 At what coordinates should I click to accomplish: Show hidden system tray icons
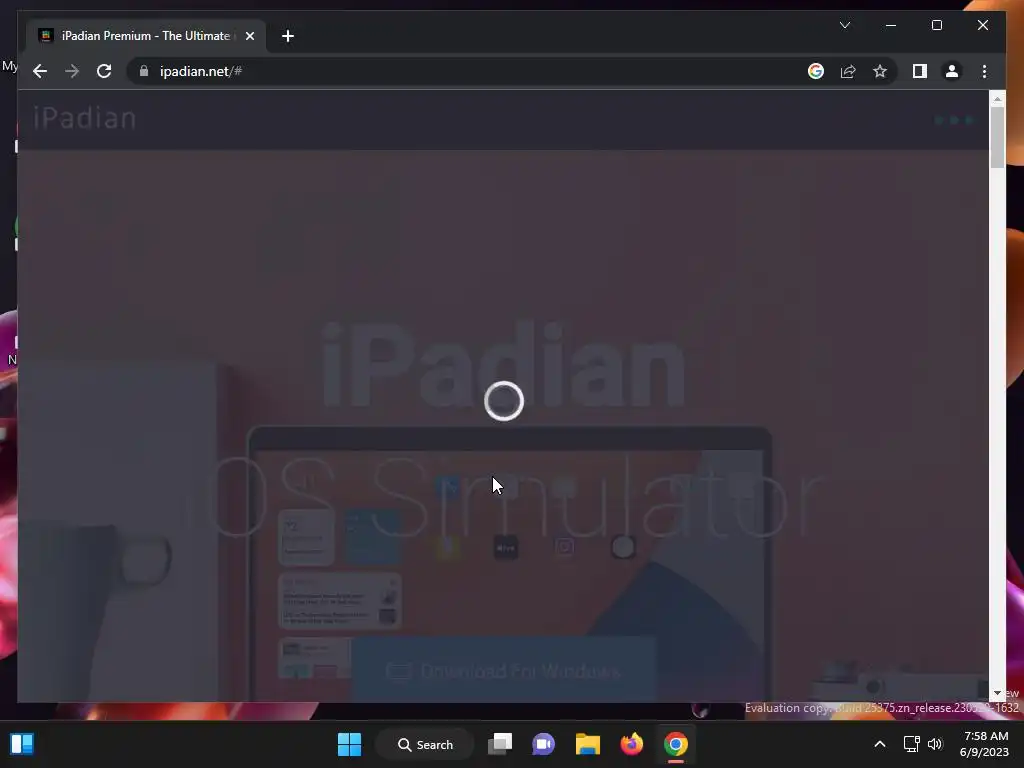(880, 744)
